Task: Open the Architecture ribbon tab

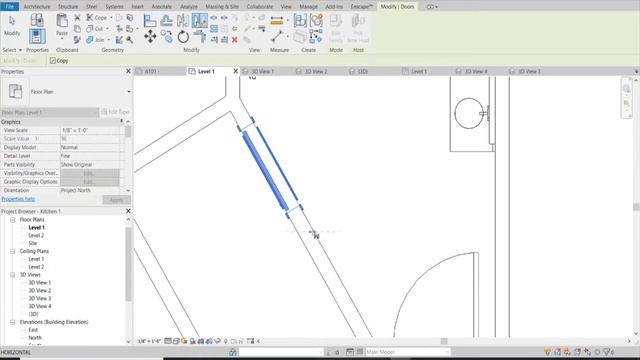Action: point(37,7)
